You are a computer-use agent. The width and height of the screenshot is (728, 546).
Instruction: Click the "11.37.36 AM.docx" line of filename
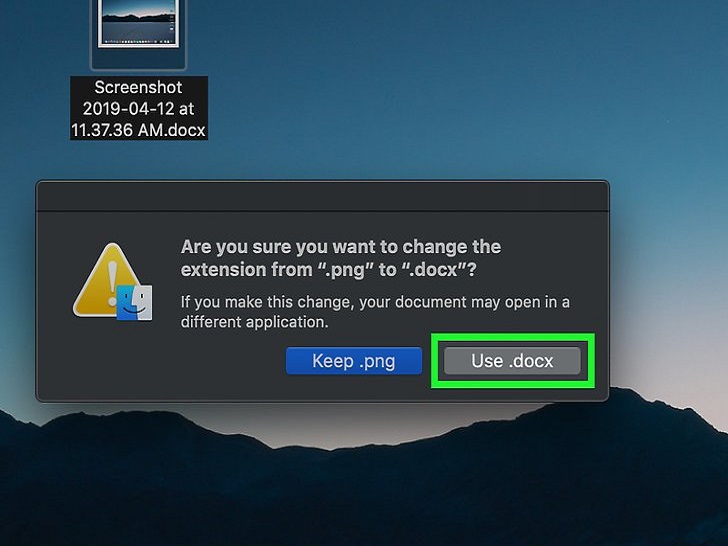138,130
